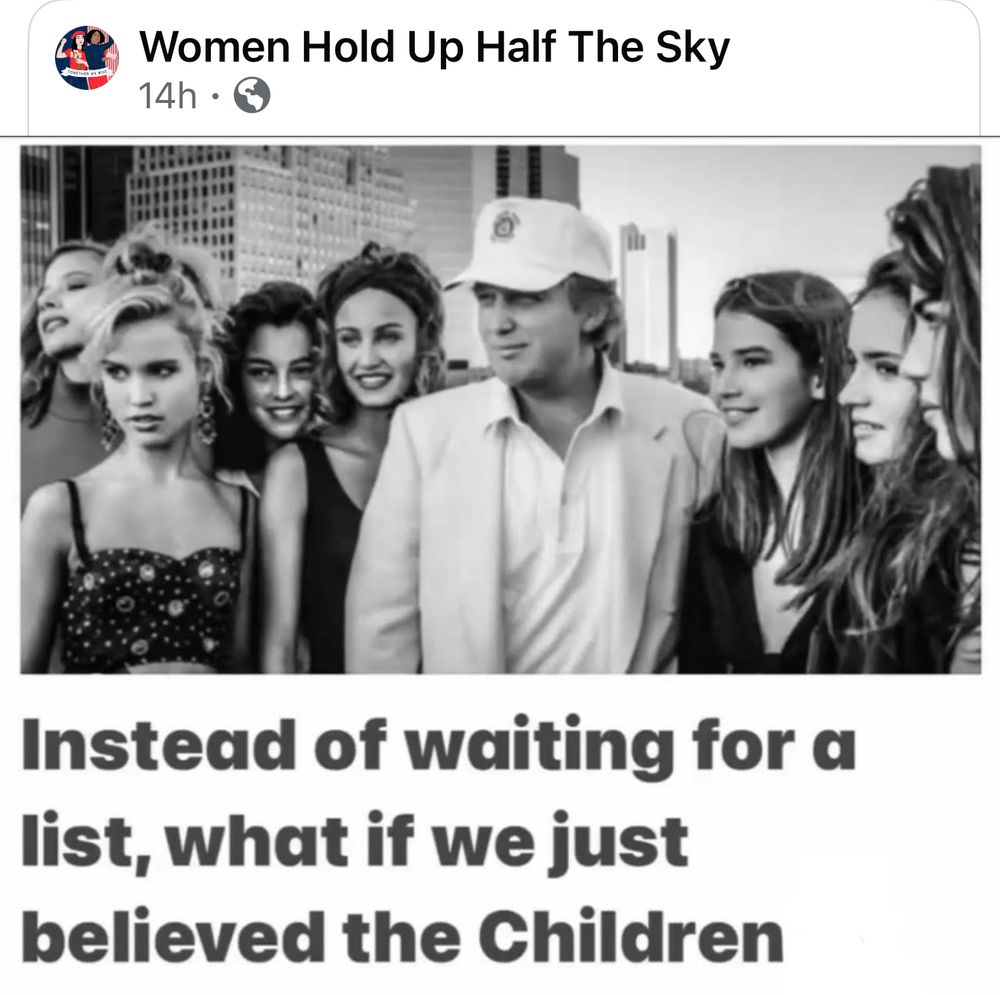
Task: Click the dot separator beside 14h
Action: coord(215,97)
